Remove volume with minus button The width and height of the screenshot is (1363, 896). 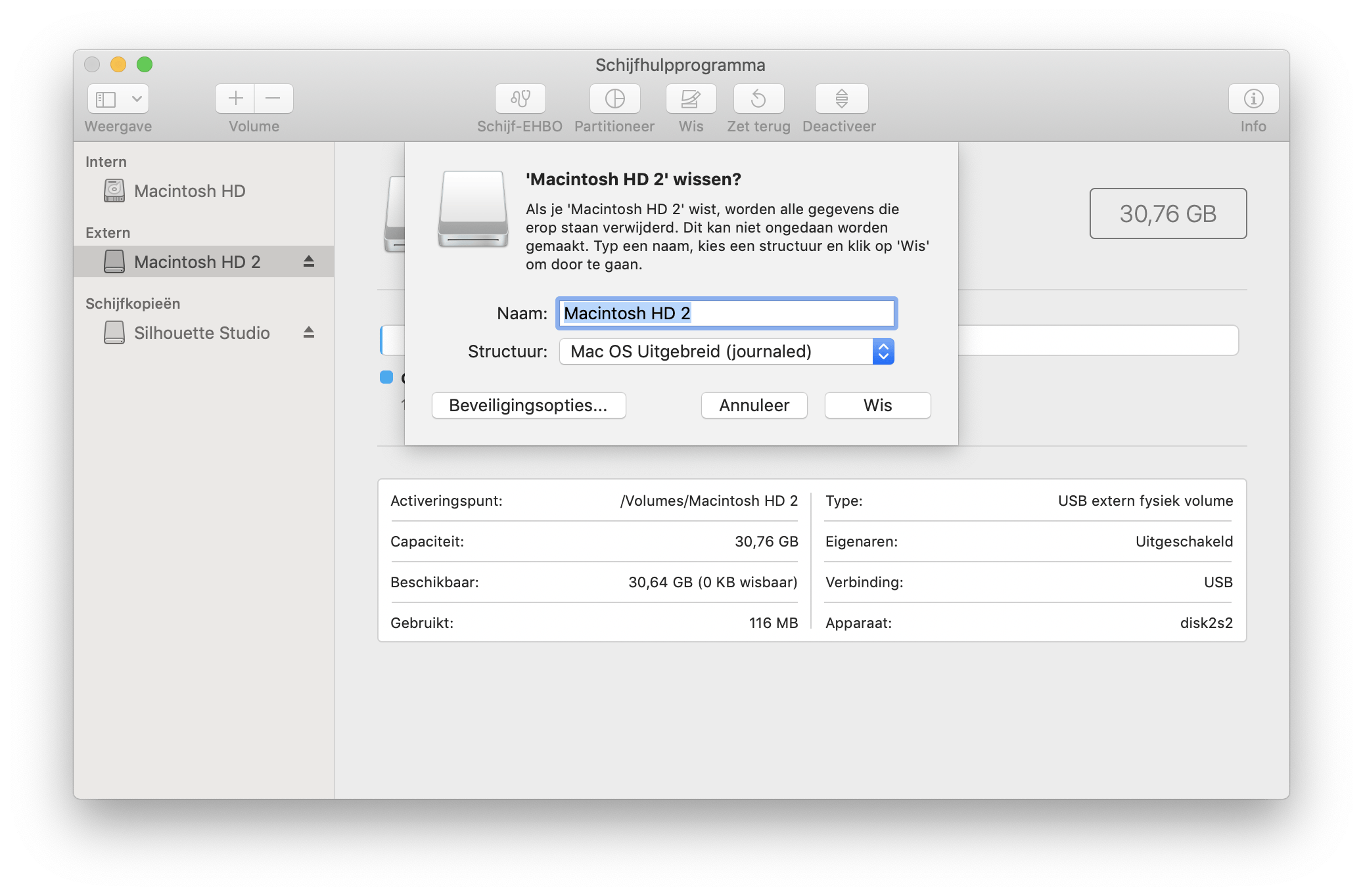[273, 99]
